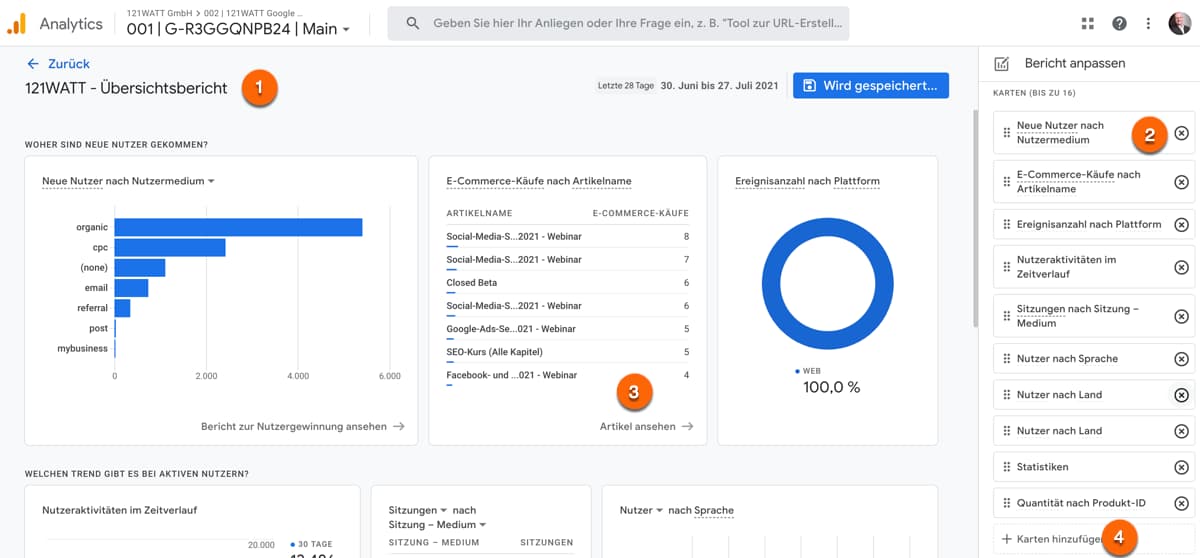Grab drag handle of Sitzungen nach Sitzung – Medium
Image resolution: width=1200 pixels, height=558 pixels.
pyautogui.click(x=1006, y=316)
